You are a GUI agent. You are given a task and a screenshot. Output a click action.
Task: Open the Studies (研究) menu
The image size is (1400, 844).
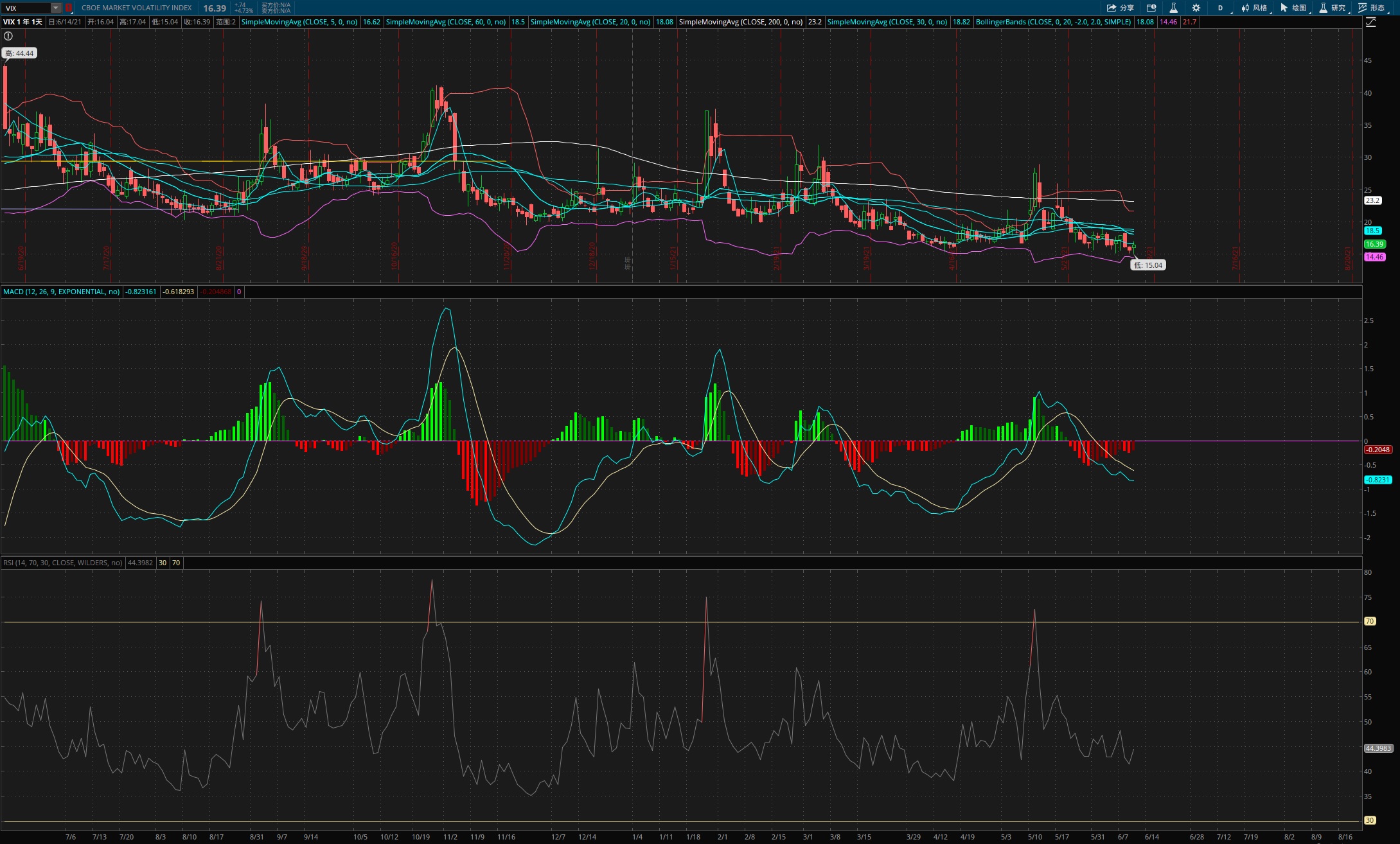click(1333, 8)
